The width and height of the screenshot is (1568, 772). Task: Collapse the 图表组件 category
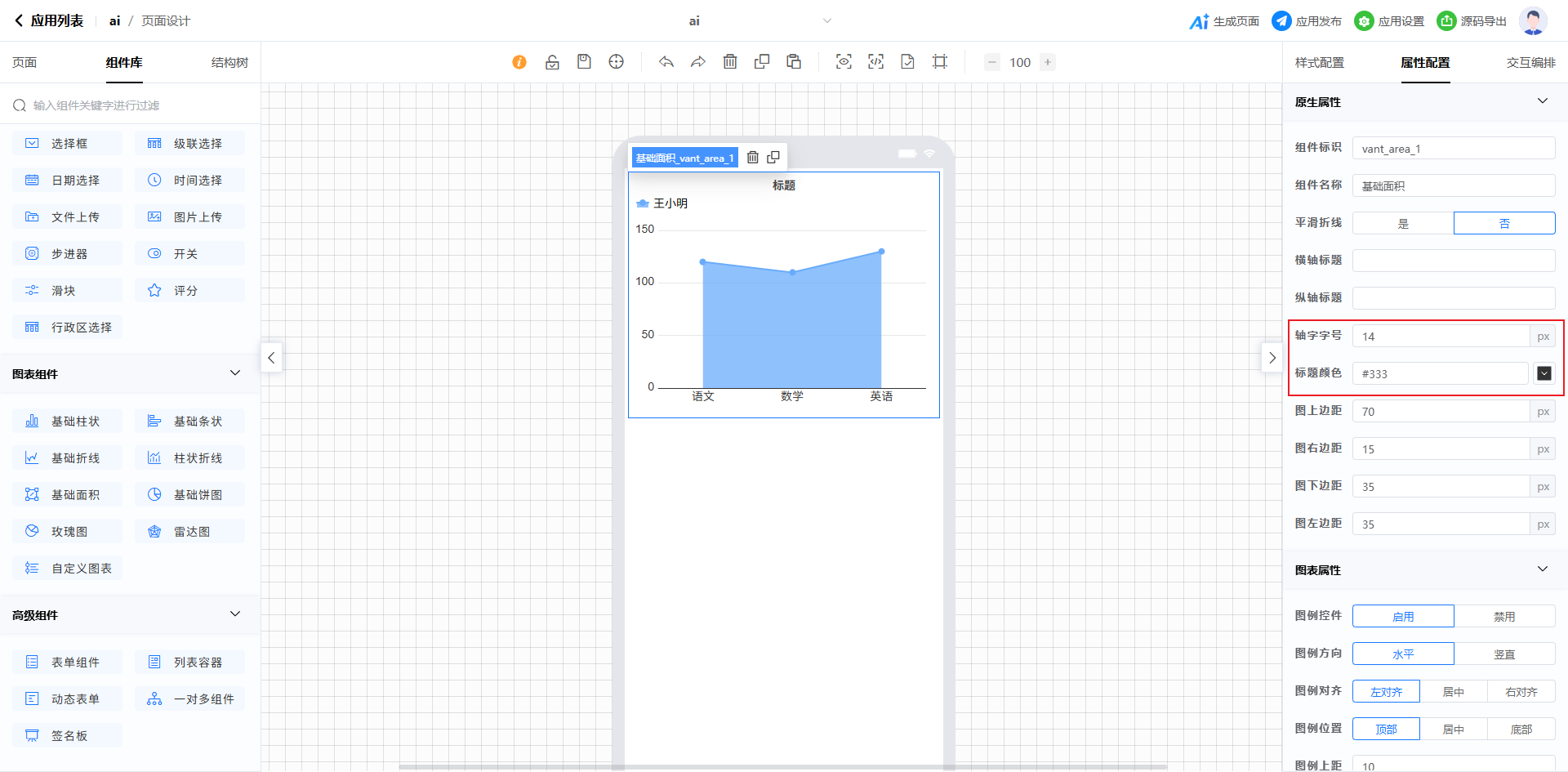pos(235,373)
